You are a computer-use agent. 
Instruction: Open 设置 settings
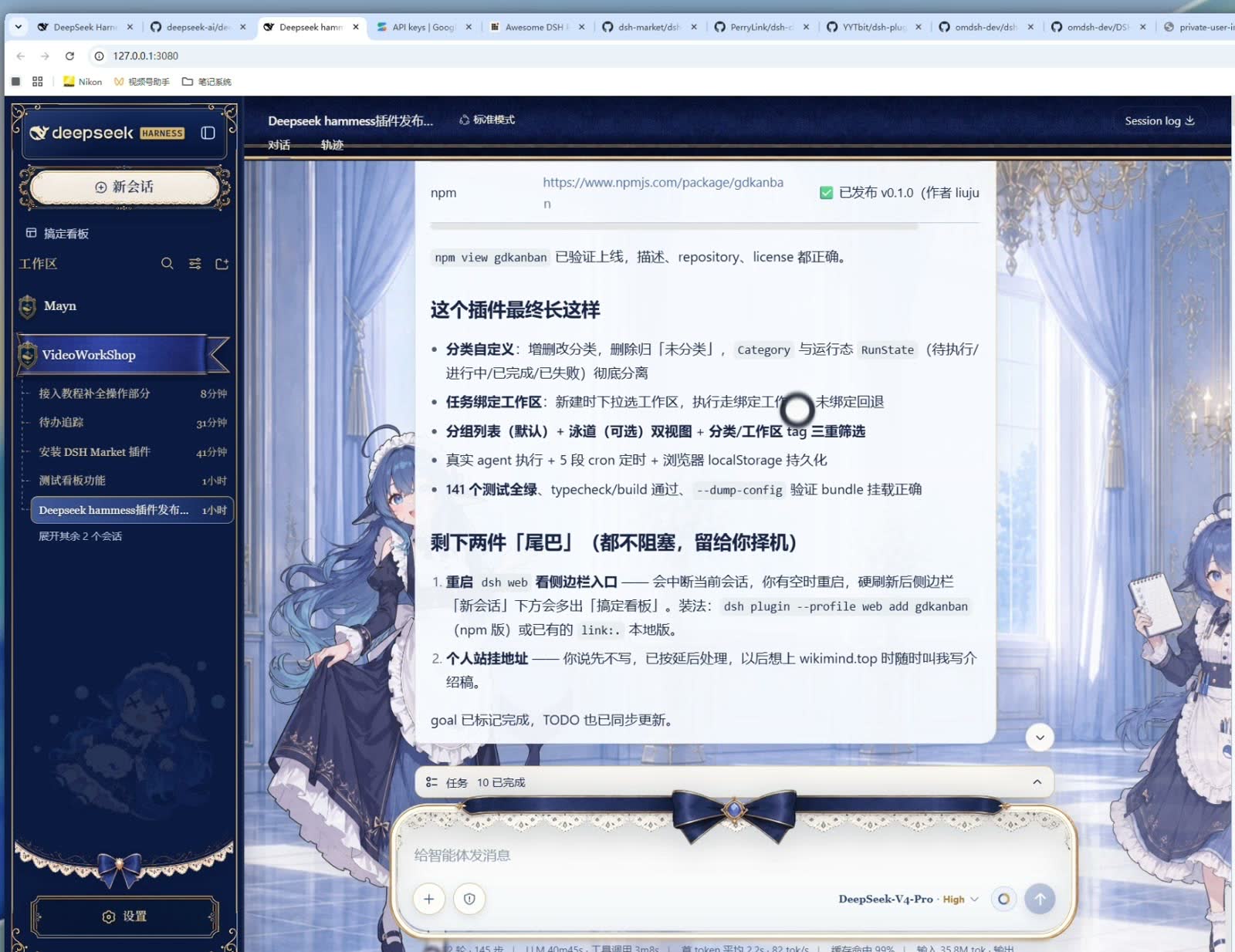pos(125,917)
